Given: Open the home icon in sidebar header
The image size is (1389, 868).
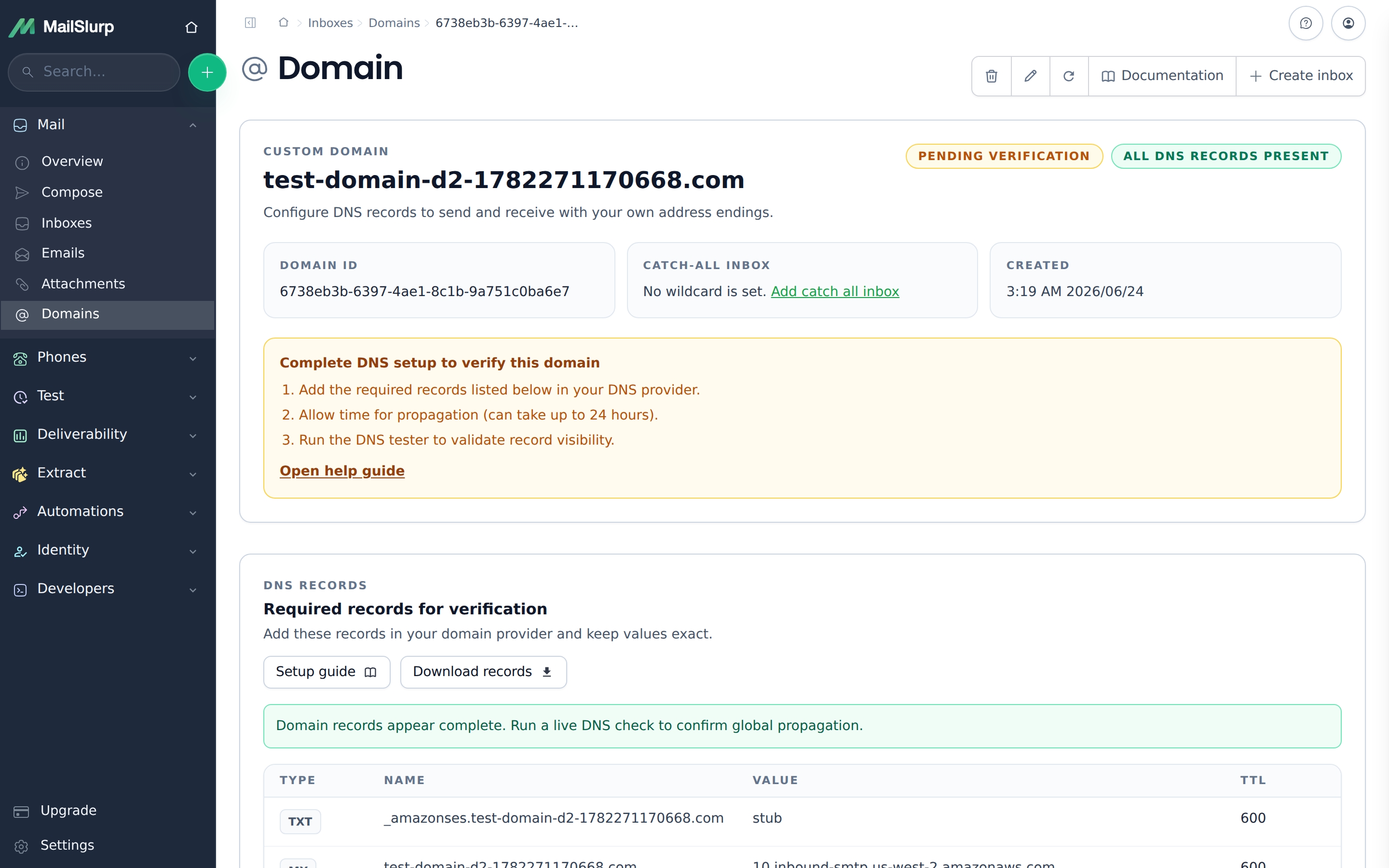Looking at the screenshot, I should 191,27.
